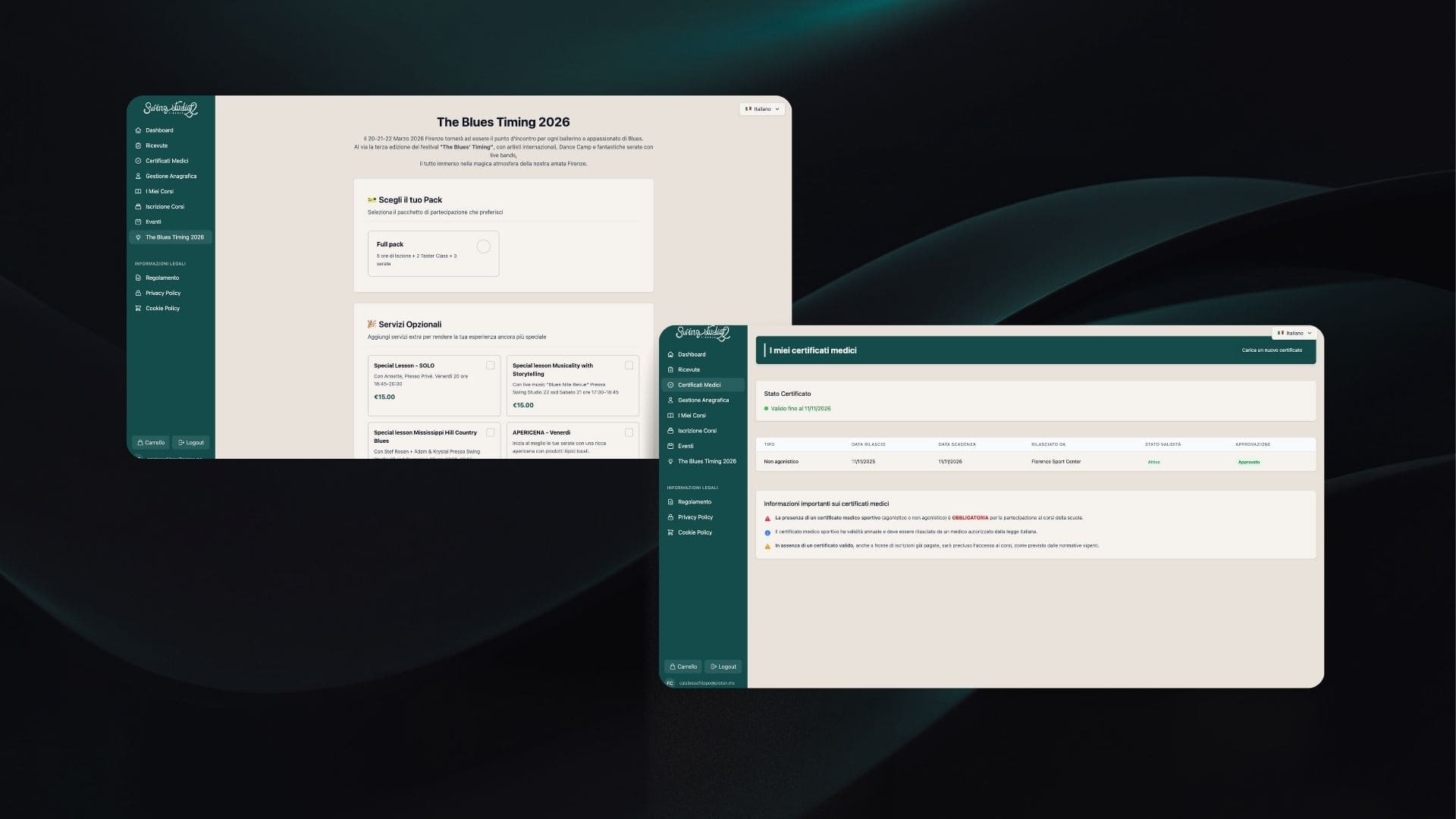Viewport: 1456px width, 819px height.
Task: Click Gestione Anagrafica person icon in certificates window
Action: point(670,400)
